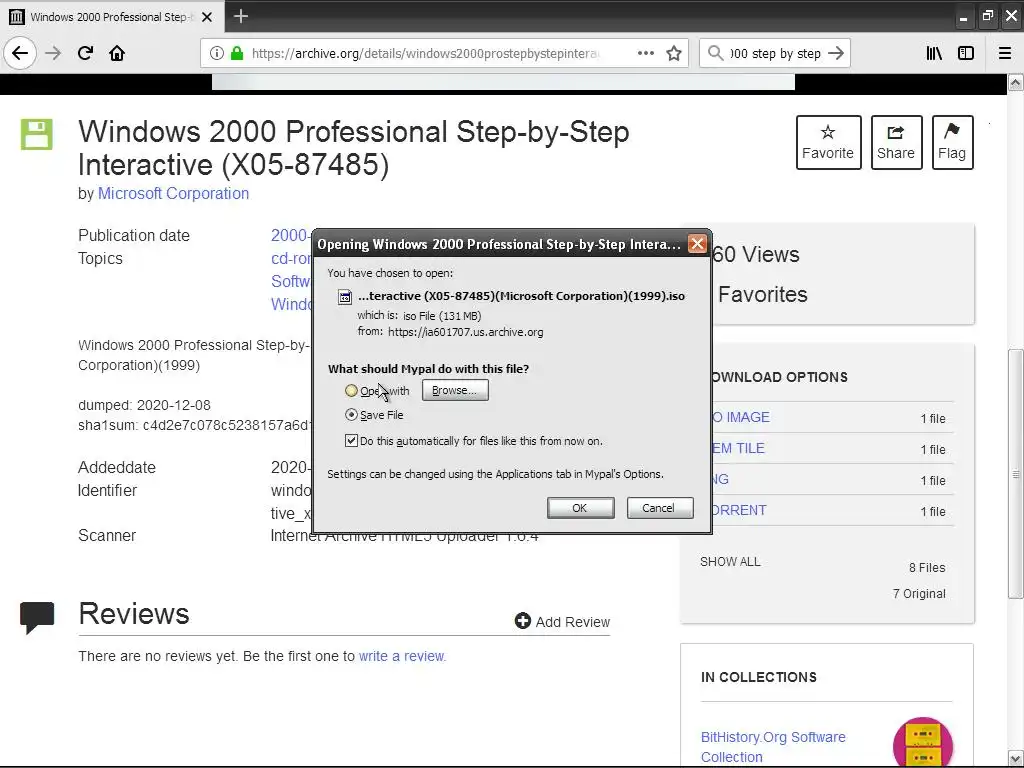
Task: Favorite this archive item
Action: pyautogui.click(x=828, y=142)
